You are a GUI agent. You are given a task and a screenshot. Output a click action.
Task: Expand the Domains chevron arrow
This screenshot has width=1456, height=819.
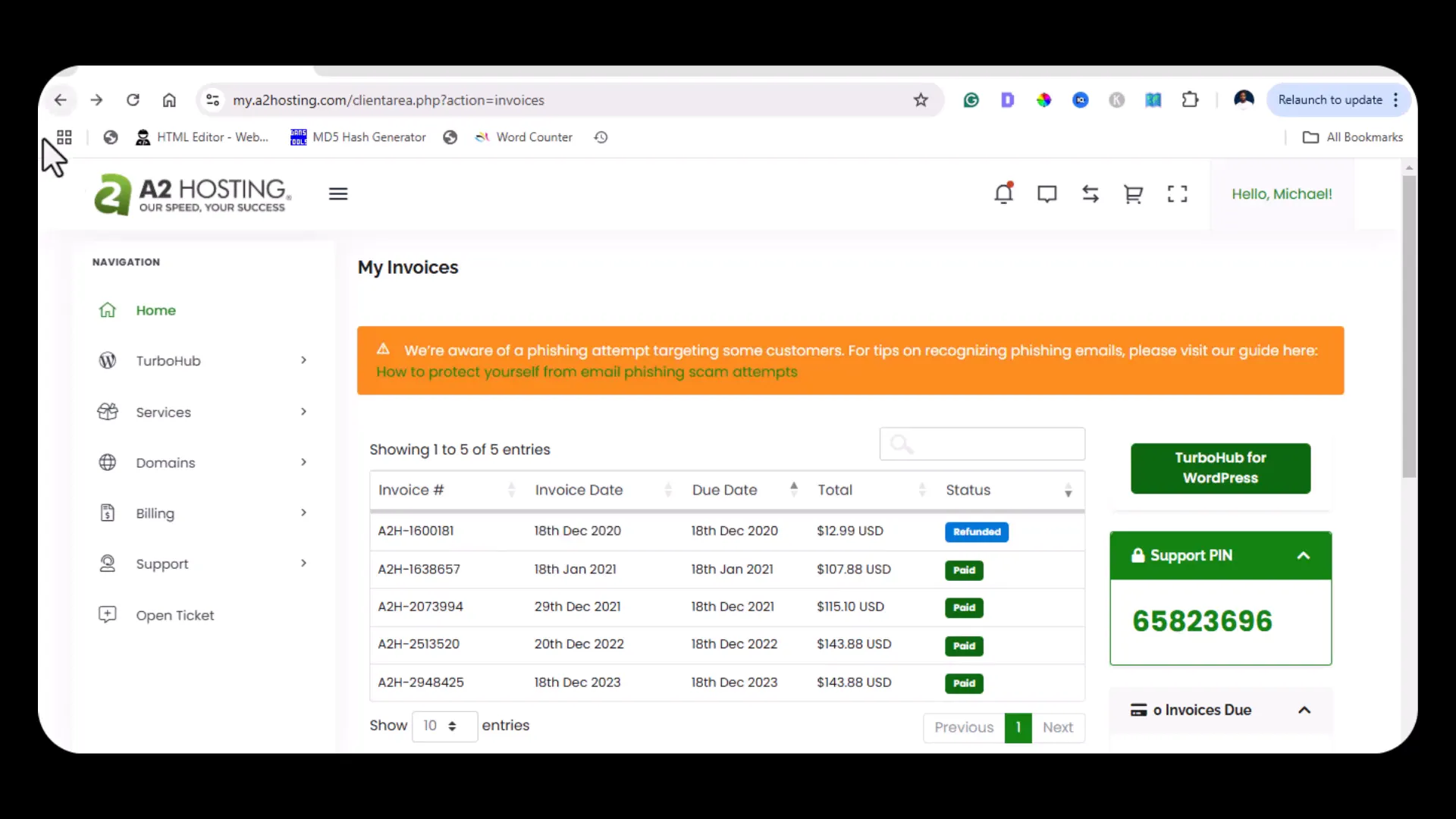click(303, 462)
